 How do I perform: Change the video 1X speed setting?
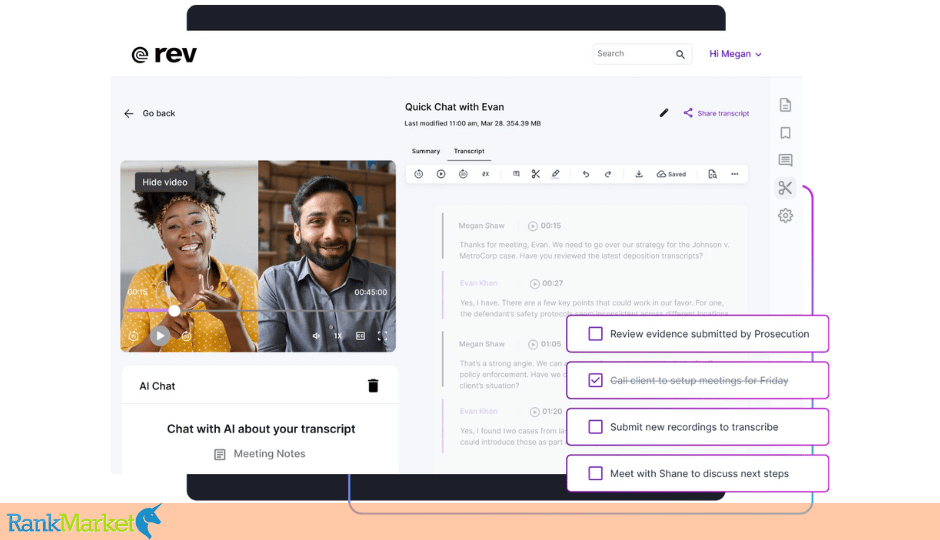coord(338,336)
